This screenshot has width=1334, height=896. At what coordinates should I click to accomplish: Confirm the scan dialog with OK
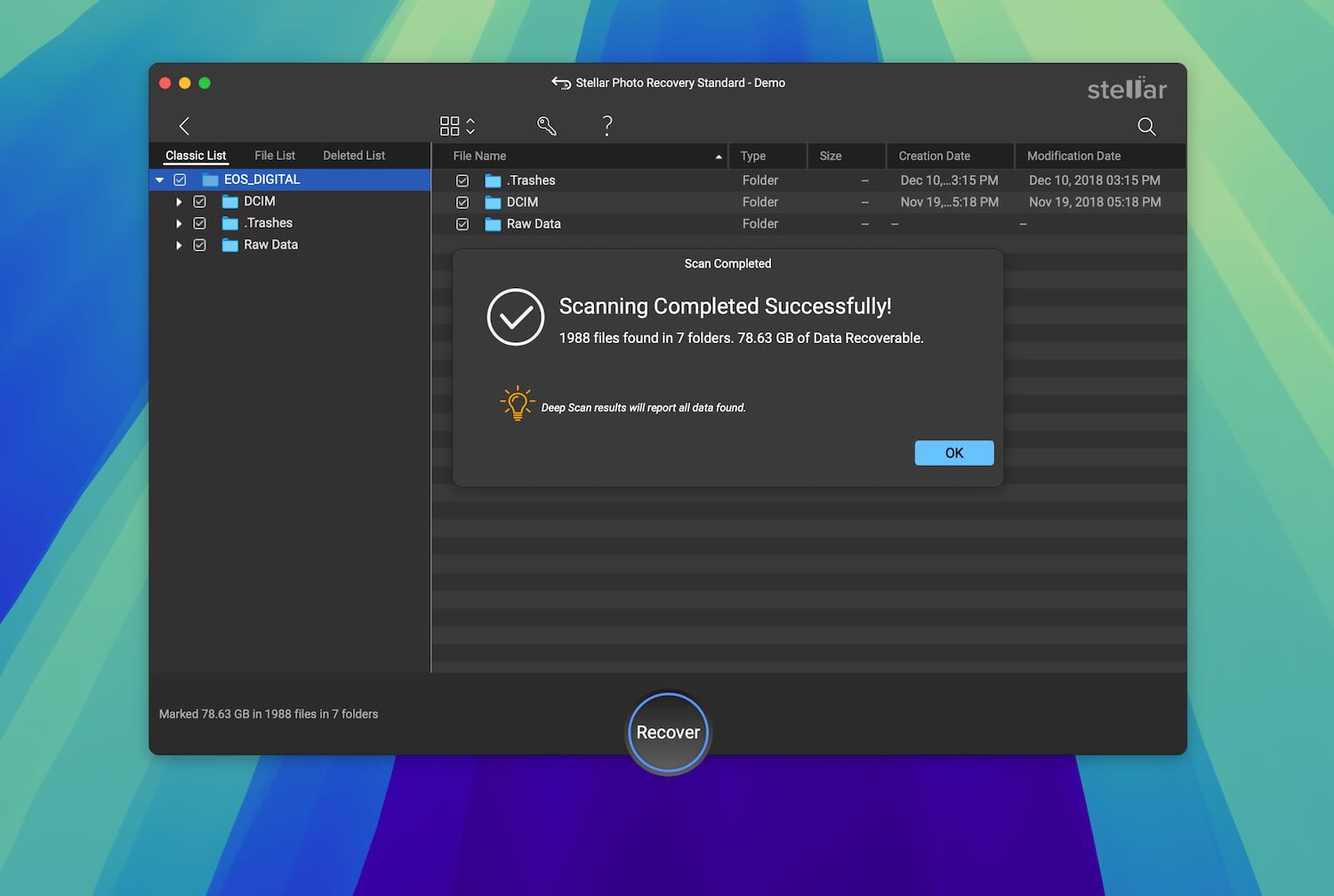click(x=954, y=453)
